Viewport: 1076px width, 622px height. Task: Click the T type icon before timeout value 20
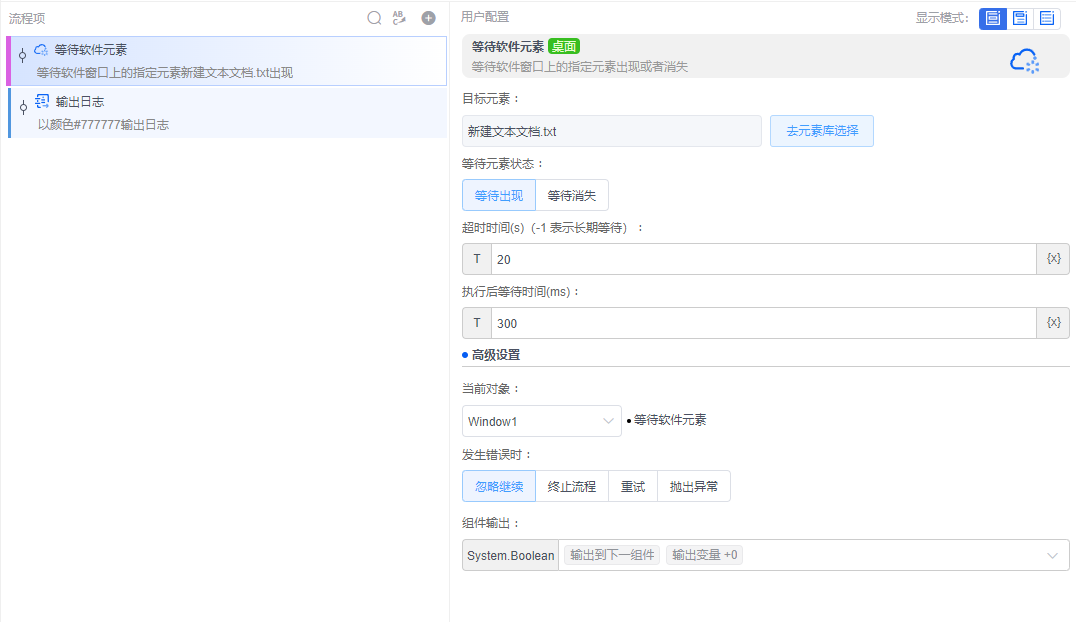[477, 258]
